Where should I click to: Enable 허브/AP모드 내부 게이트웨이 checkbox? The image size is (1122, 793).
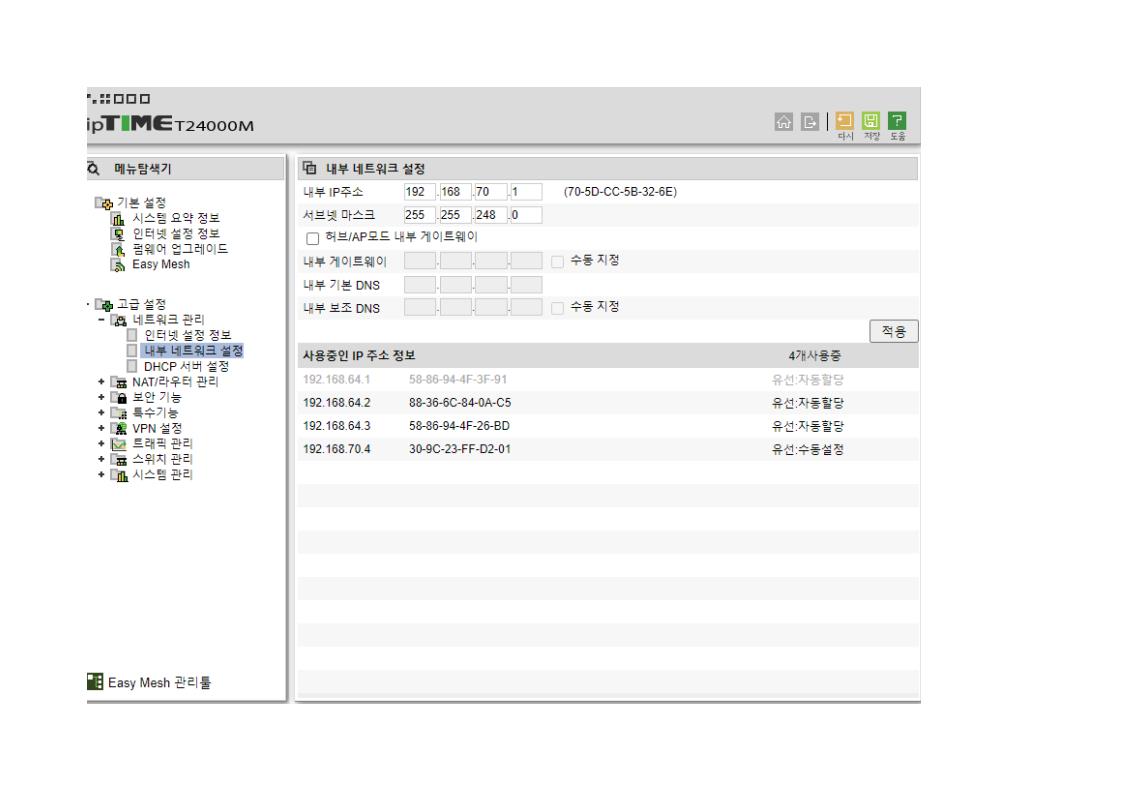[x=313, y=238]
